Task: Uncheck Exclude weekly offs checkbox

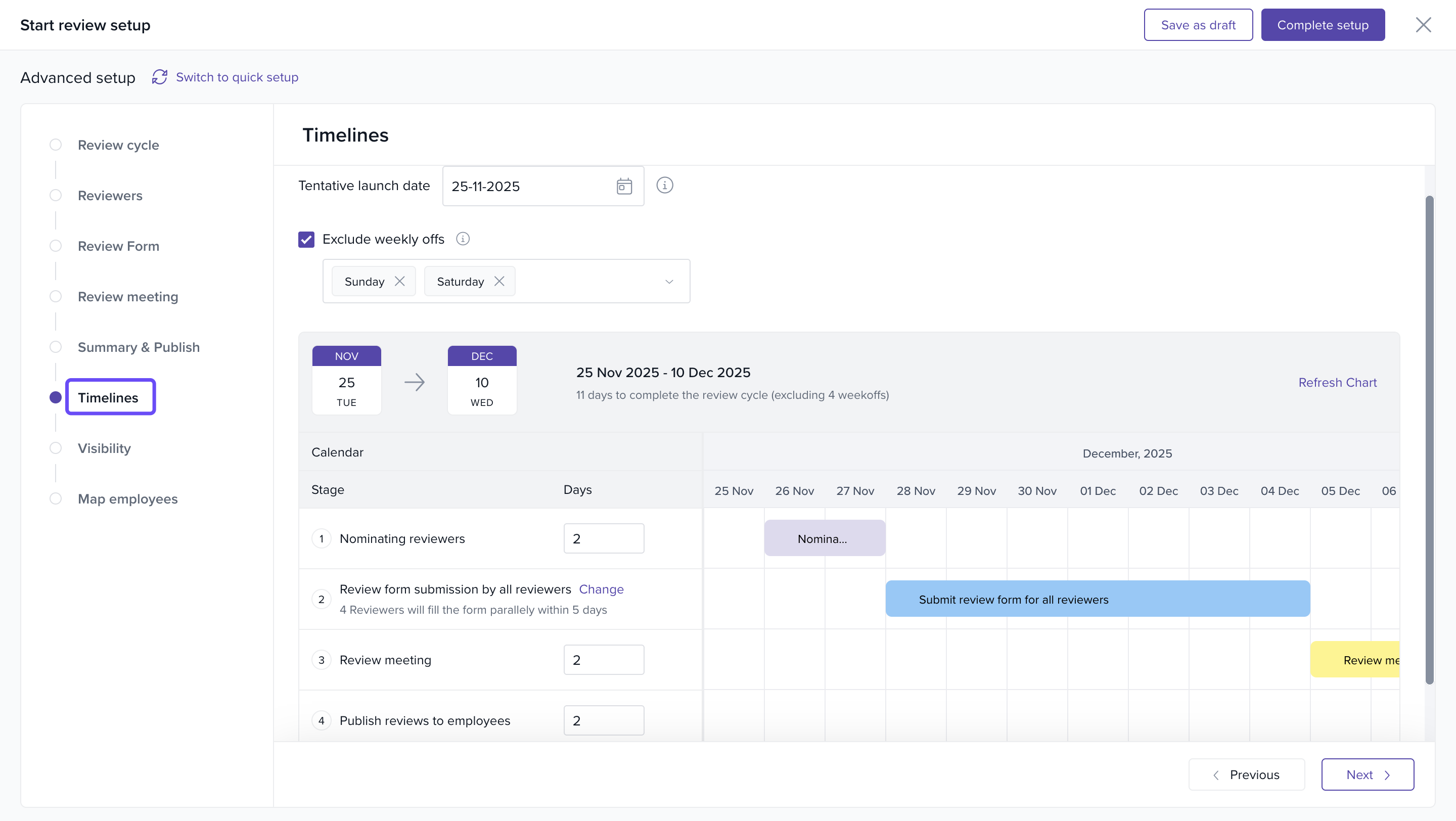Action: 306,240
